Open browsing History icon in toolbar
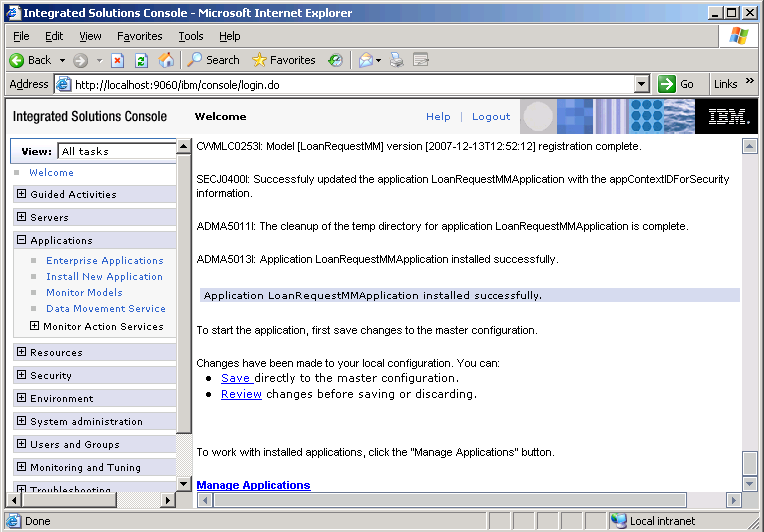Image resolution: width=764 pixels, height=532 pixels. (335, 60)
